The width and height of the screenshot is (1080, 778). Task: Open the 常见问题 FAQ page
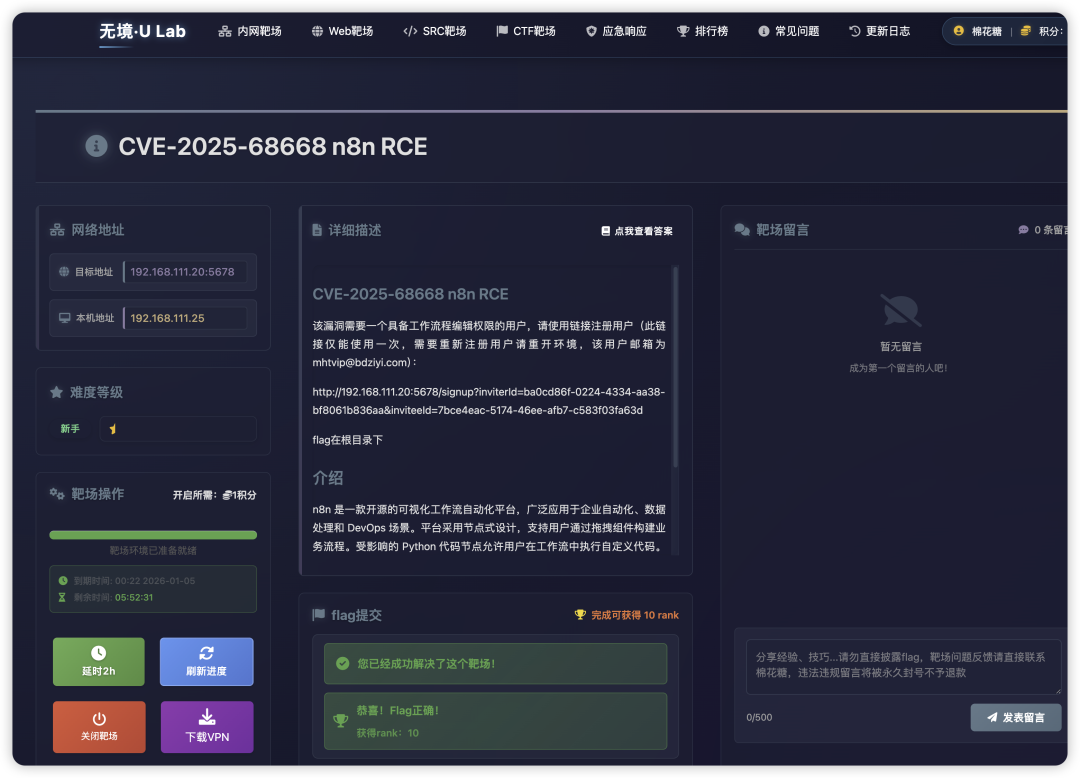(789, 31)
